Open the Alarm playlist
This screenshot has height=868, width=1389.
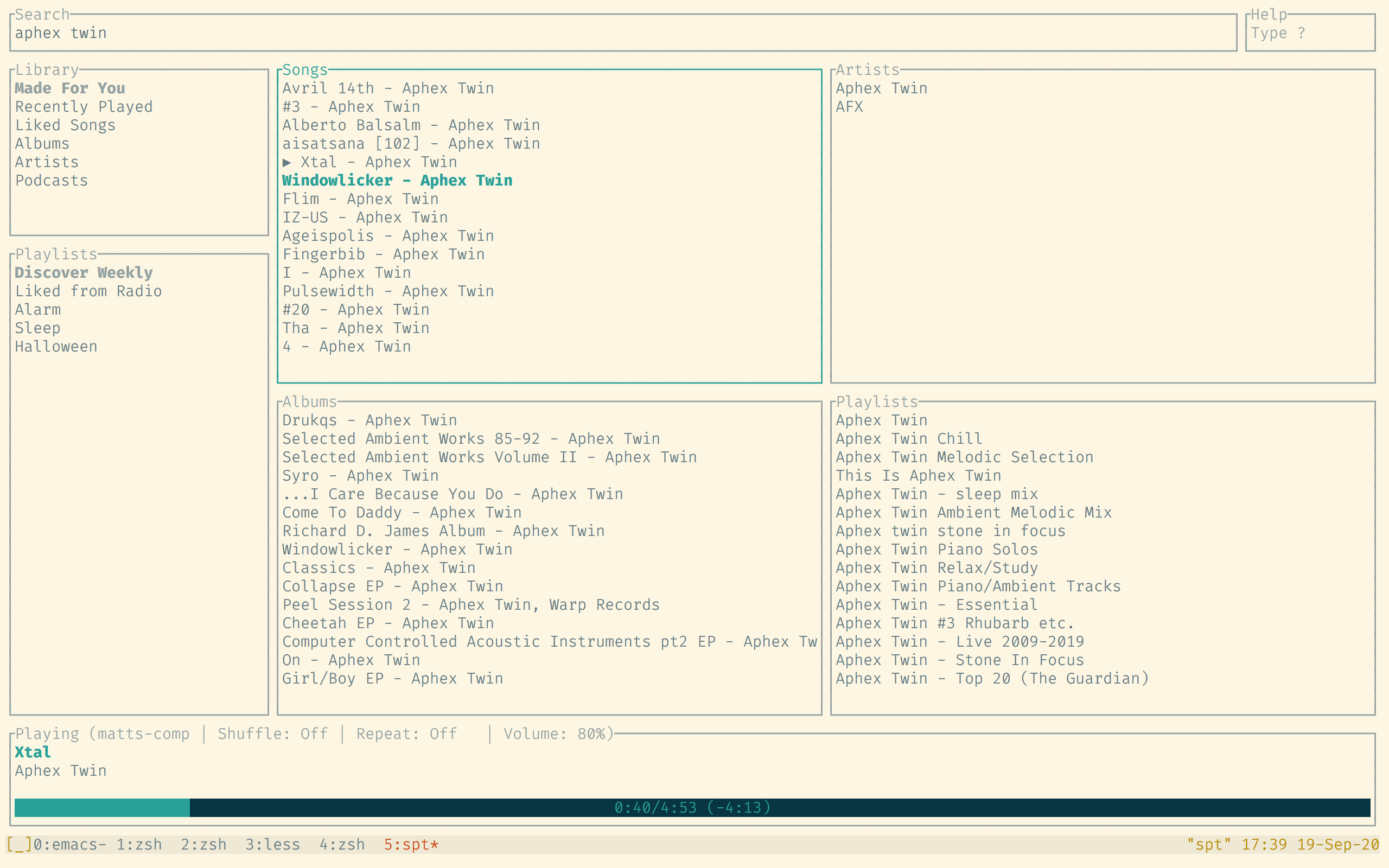(x=38, y=309)
